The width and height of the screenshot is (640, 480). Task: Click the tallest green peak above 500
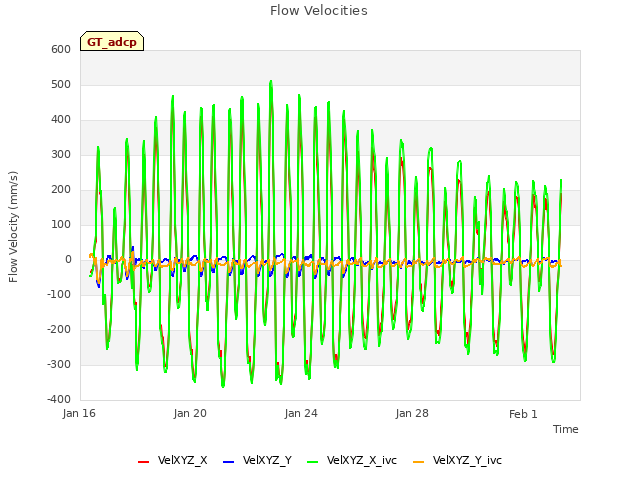(271, 83)
